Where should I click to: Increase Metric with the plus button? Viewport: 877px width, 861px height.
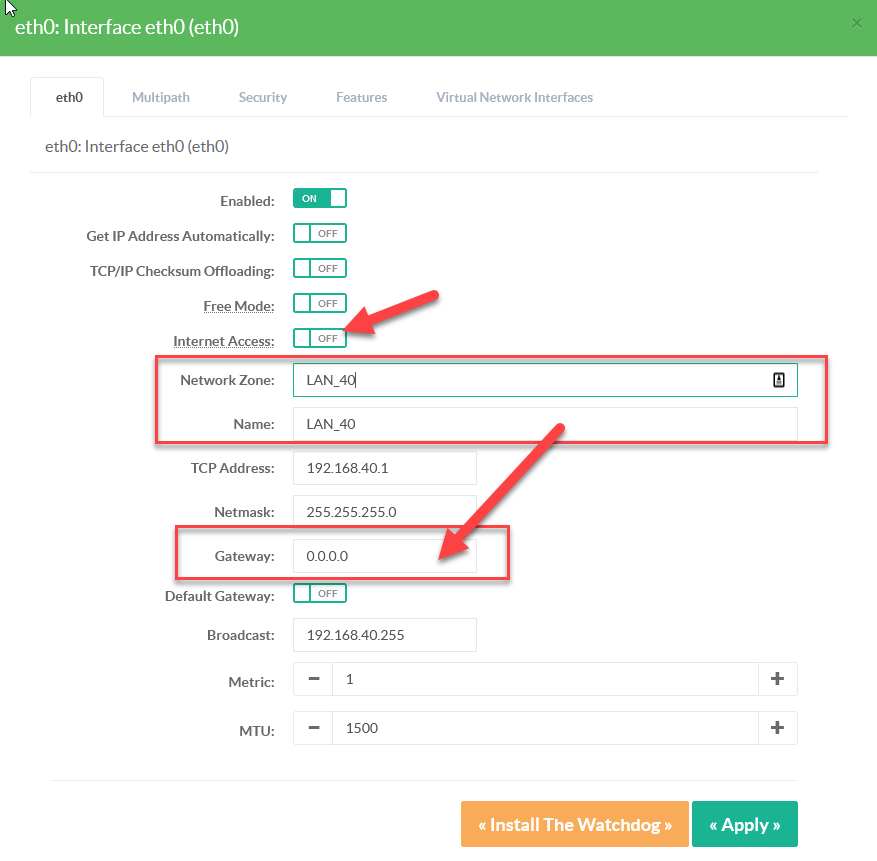click(x=777, y=679)
